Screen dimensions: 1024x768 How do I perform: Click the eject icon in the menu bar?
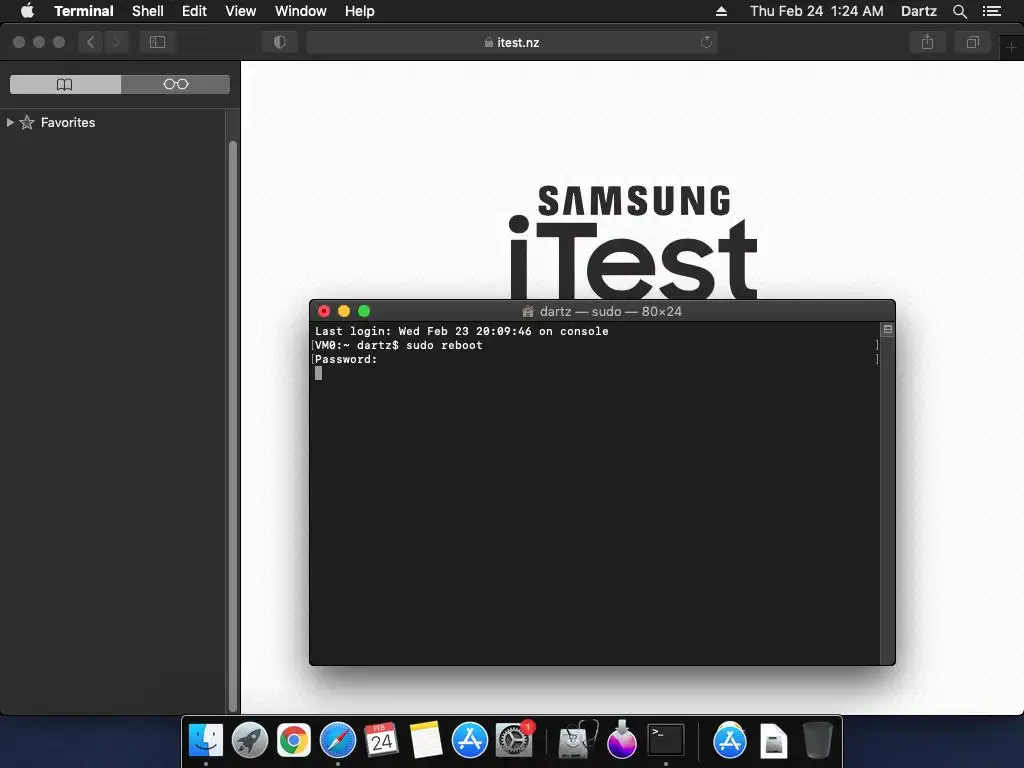(x=721, y=11)
